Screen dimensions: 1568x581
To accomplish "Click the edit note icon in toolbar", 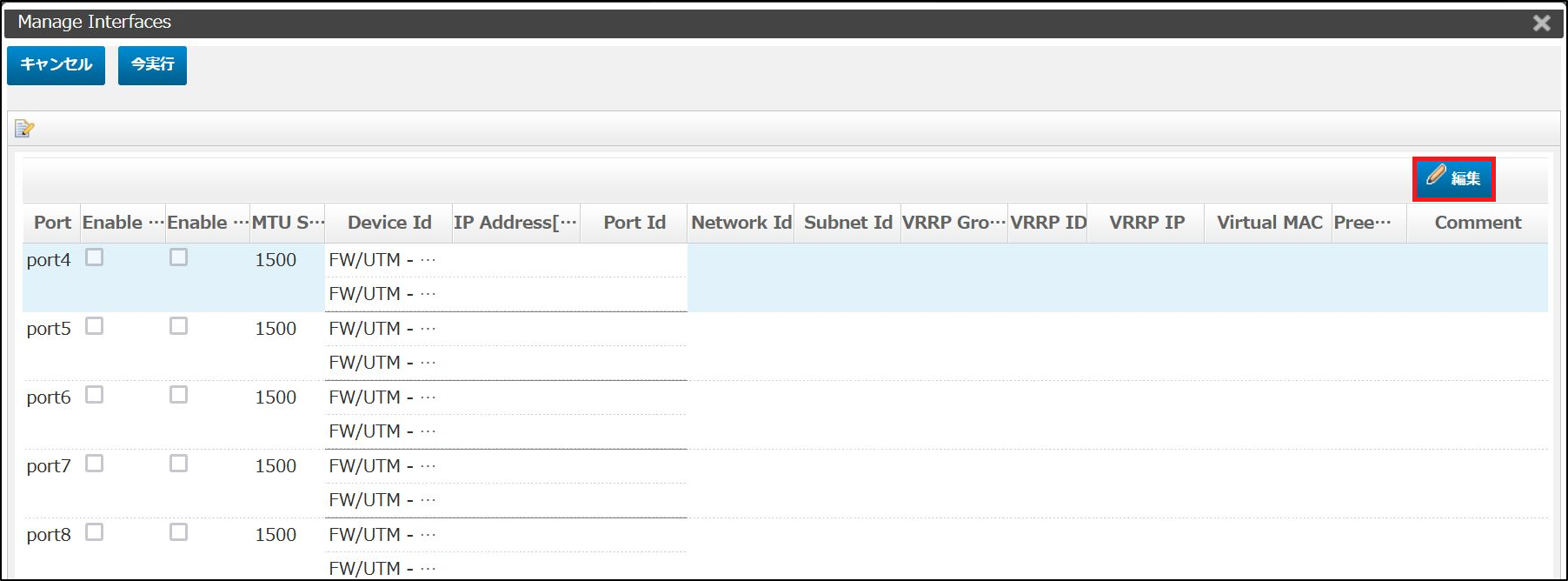I will coord(23,129).
